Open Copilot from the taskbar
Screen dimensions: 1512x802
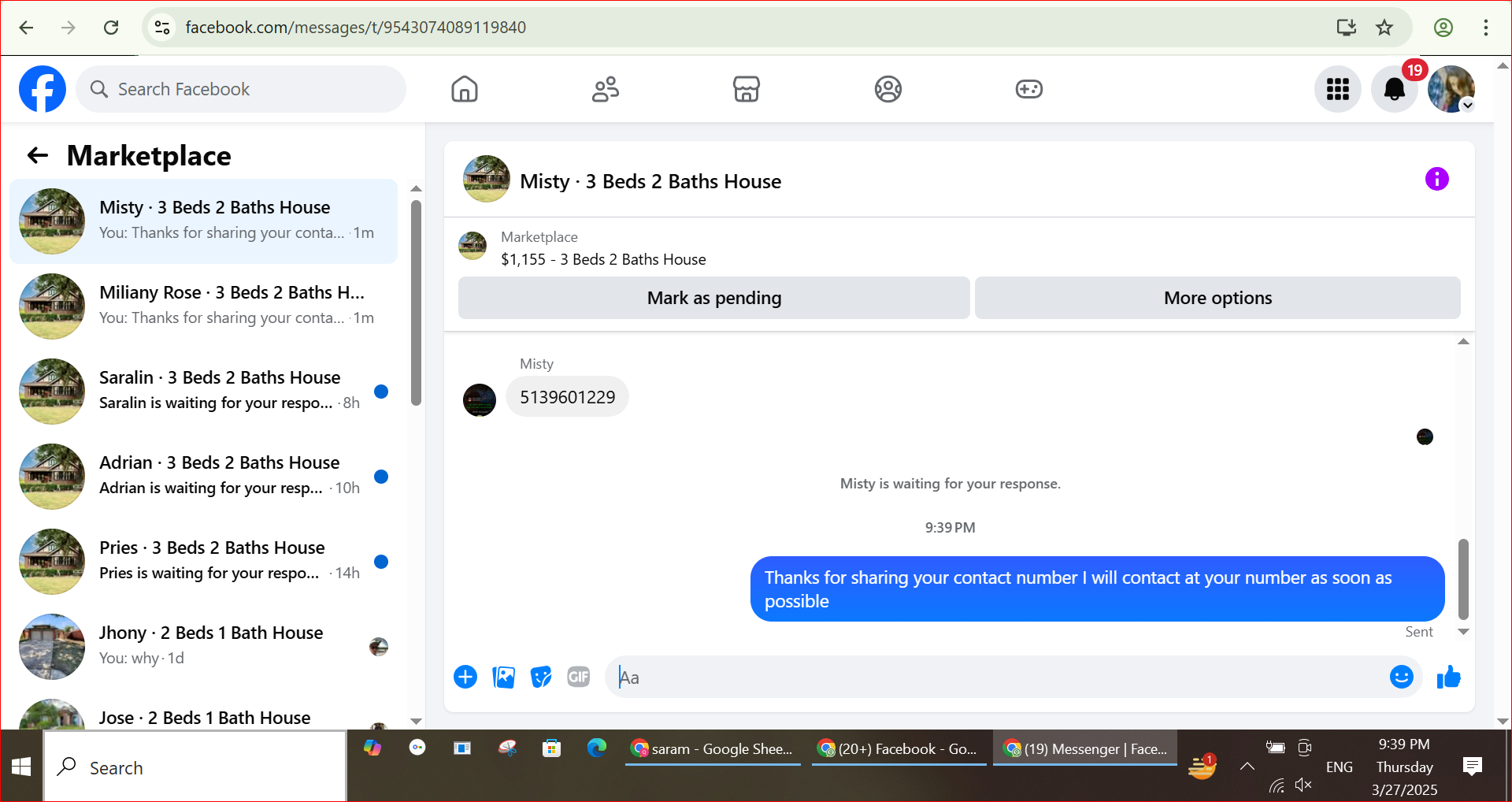(x=372, y=748)
